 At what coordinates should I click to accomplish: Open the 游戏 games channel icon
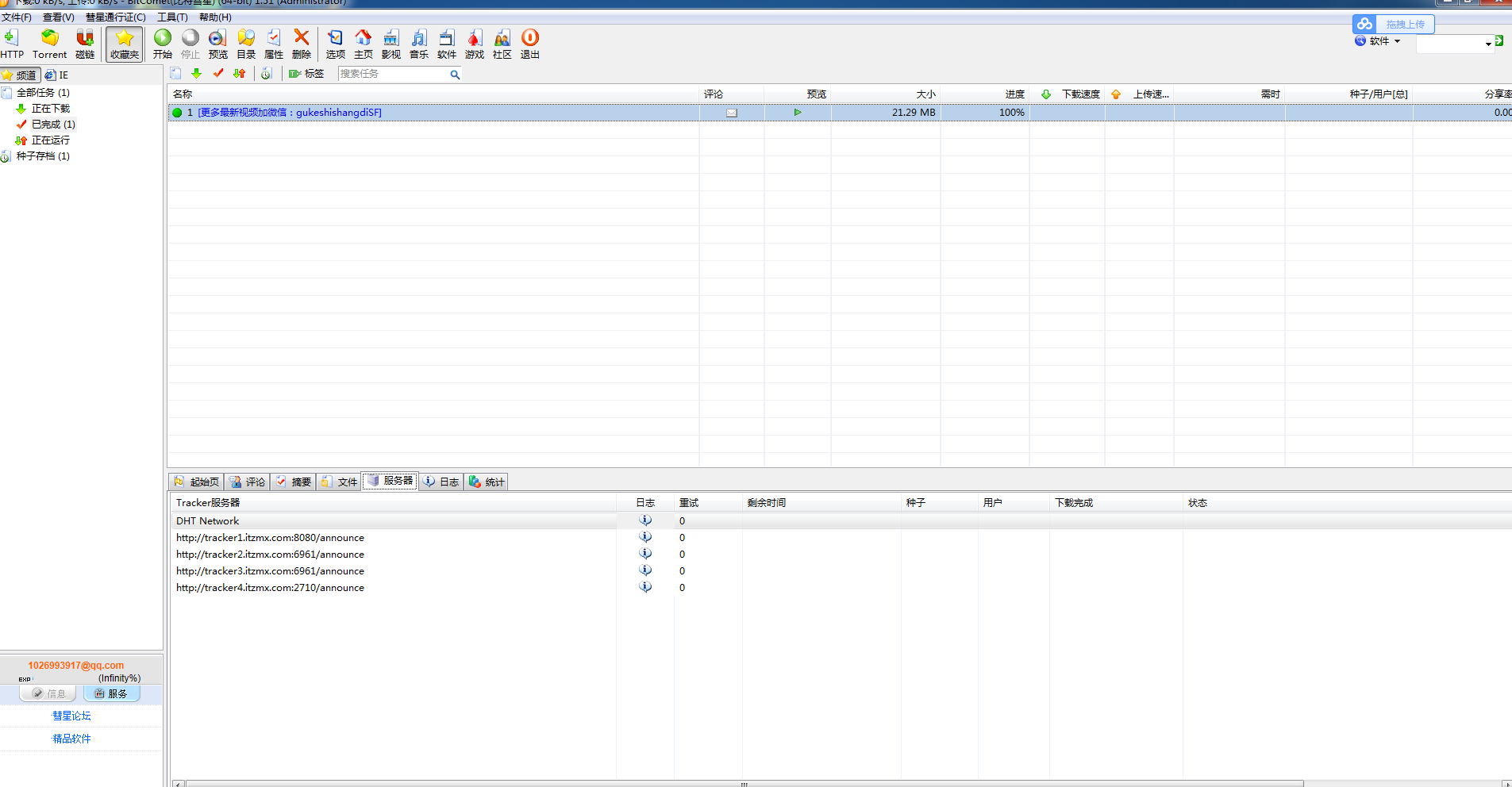point(475,44)
